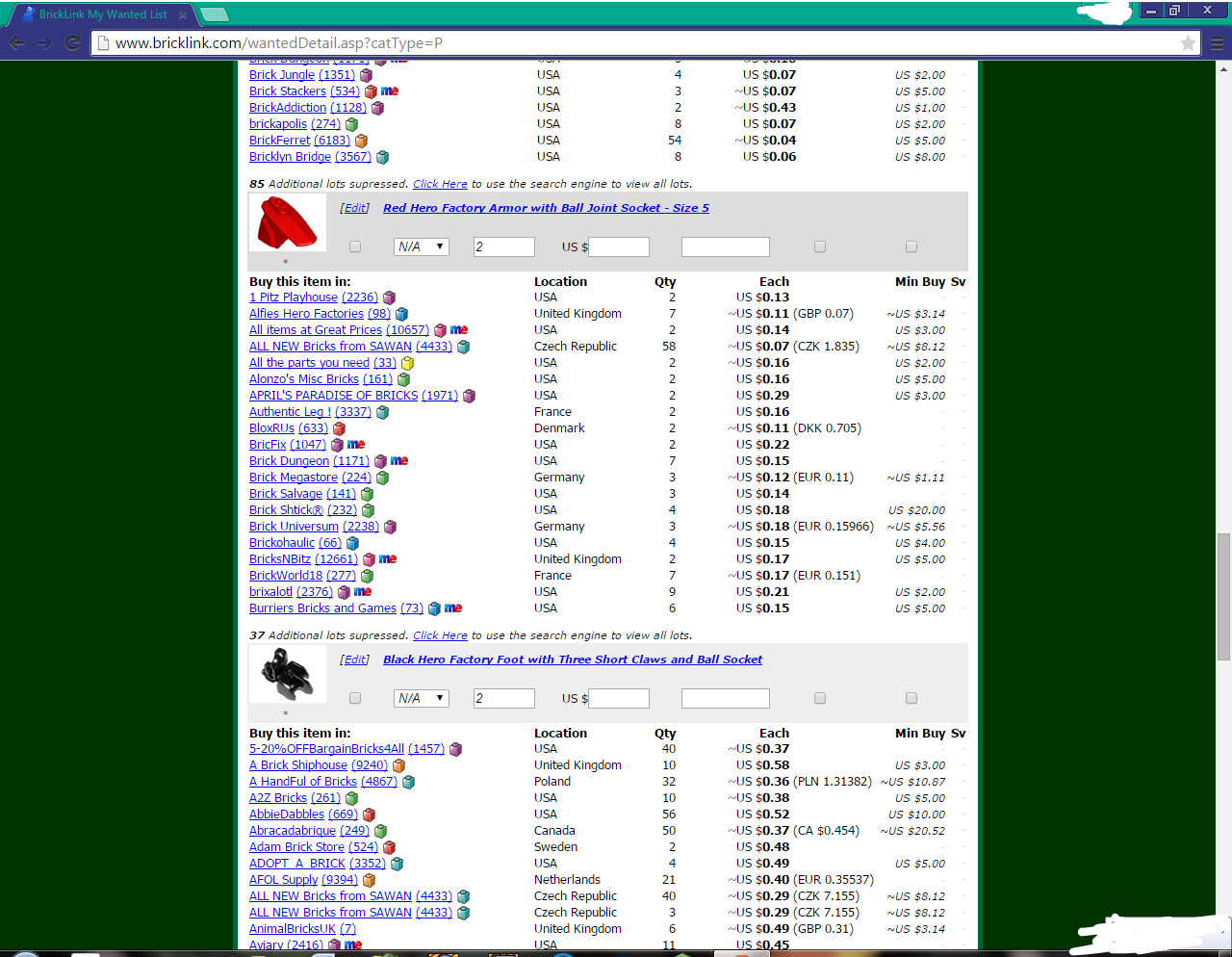Click the red cube beside AbbieDabbles (669)
1232x957 pixels.
[x=370, y=815]
